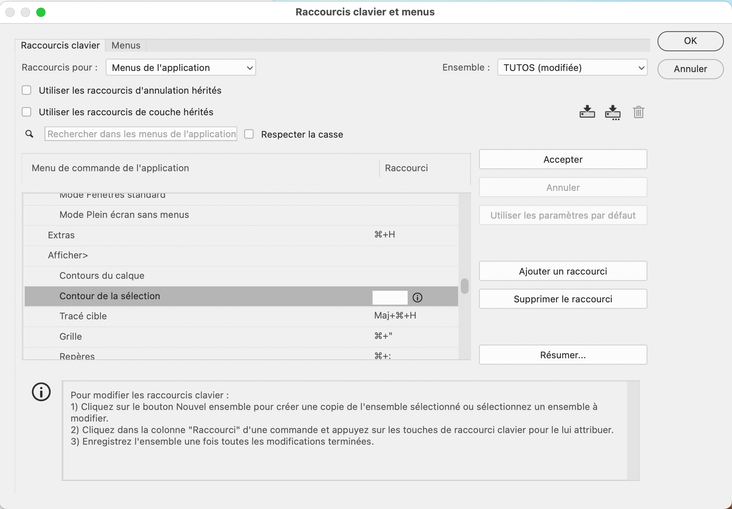The height and width of the screenshot is (509, 732).
Task: Click the Supprimer le raccourci button
Action: click(x=563, y=299)
